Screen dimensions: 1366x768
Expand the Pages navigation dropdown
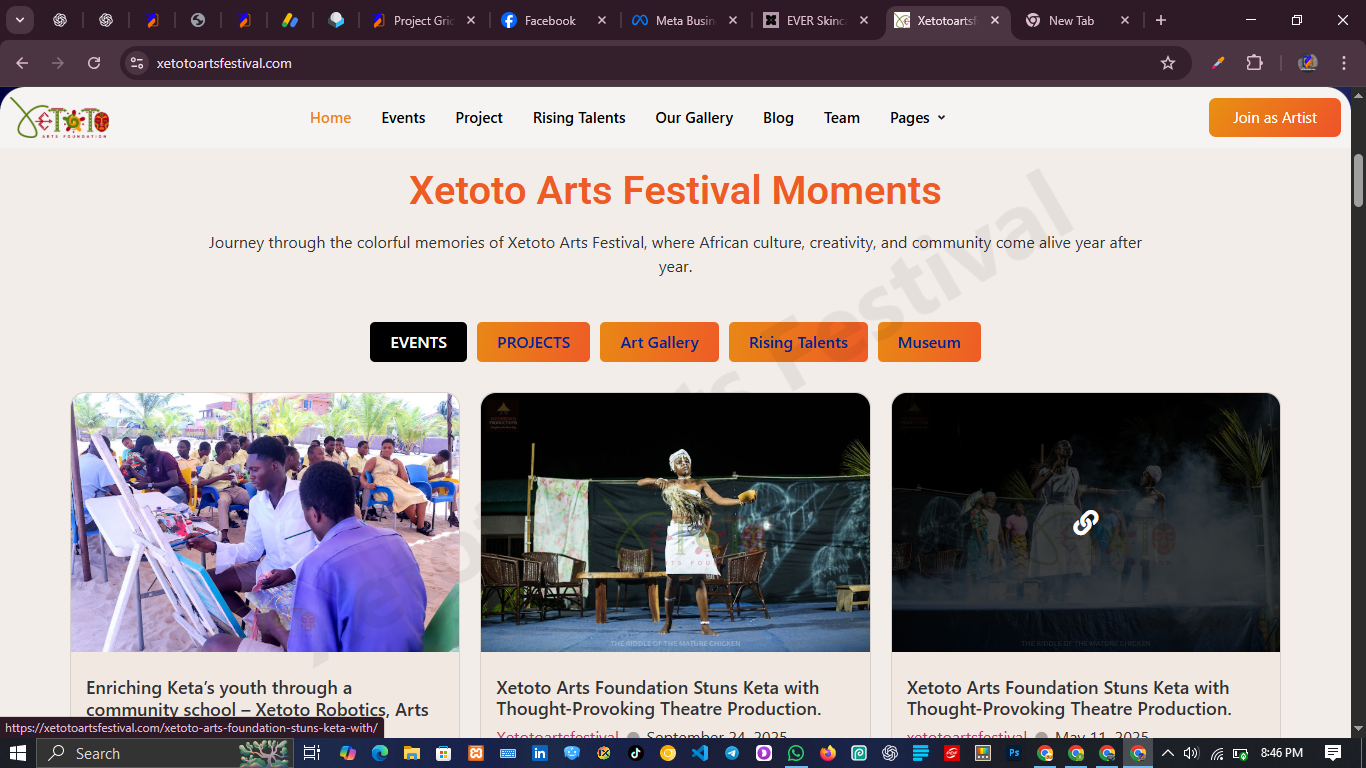coord(916,117)
